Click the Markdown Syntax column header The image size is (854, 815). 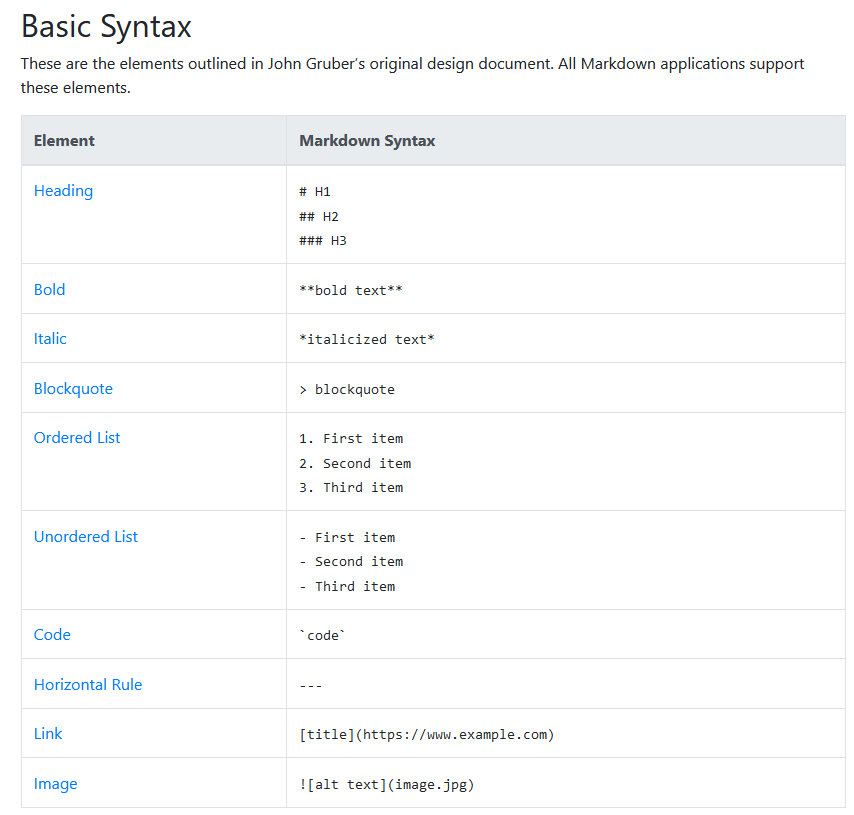tap(367, 141)
